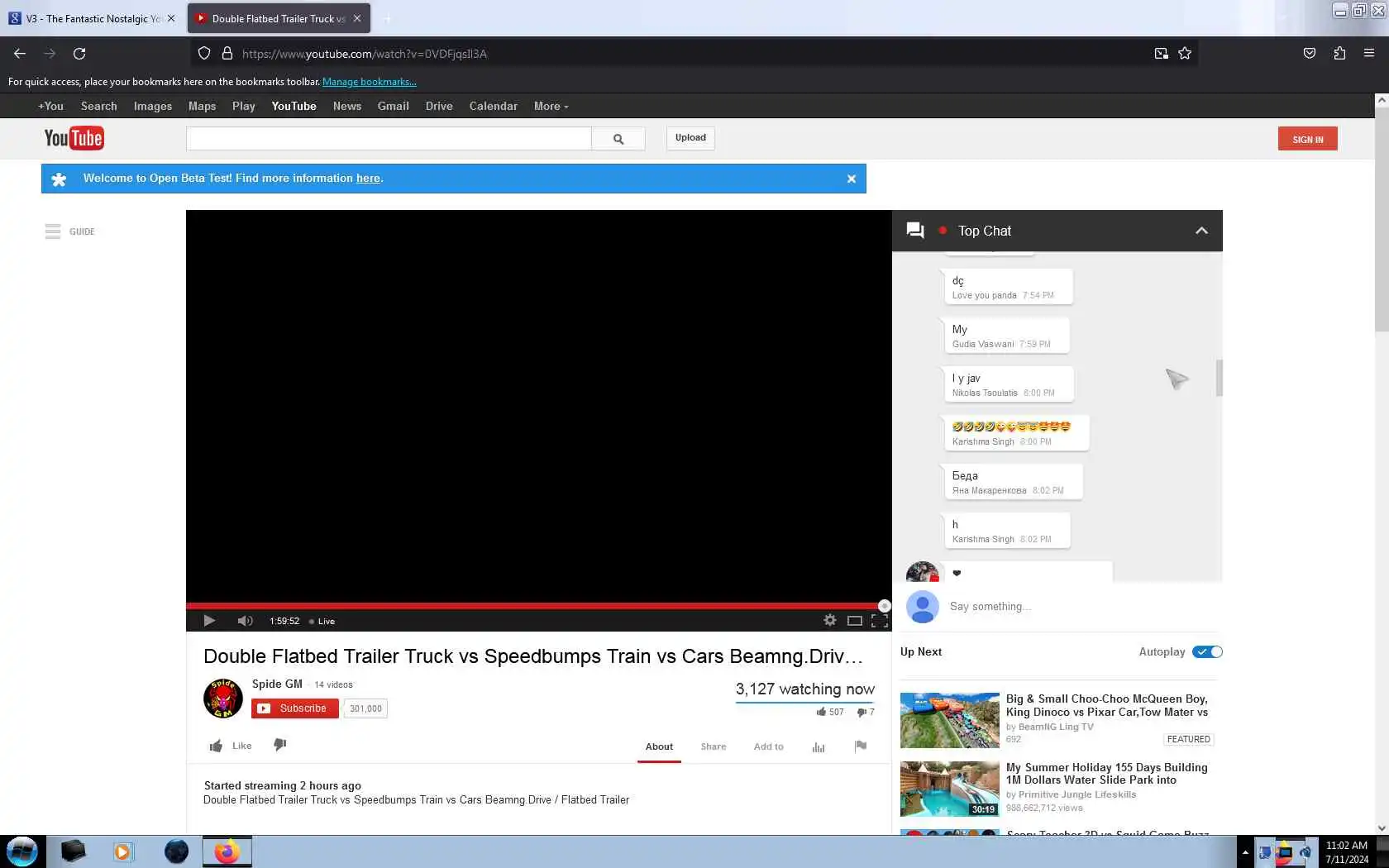The height and width of the screenshot is (868, 1389).
Task: Click the browser back arrow
Action: click(20, 54)
